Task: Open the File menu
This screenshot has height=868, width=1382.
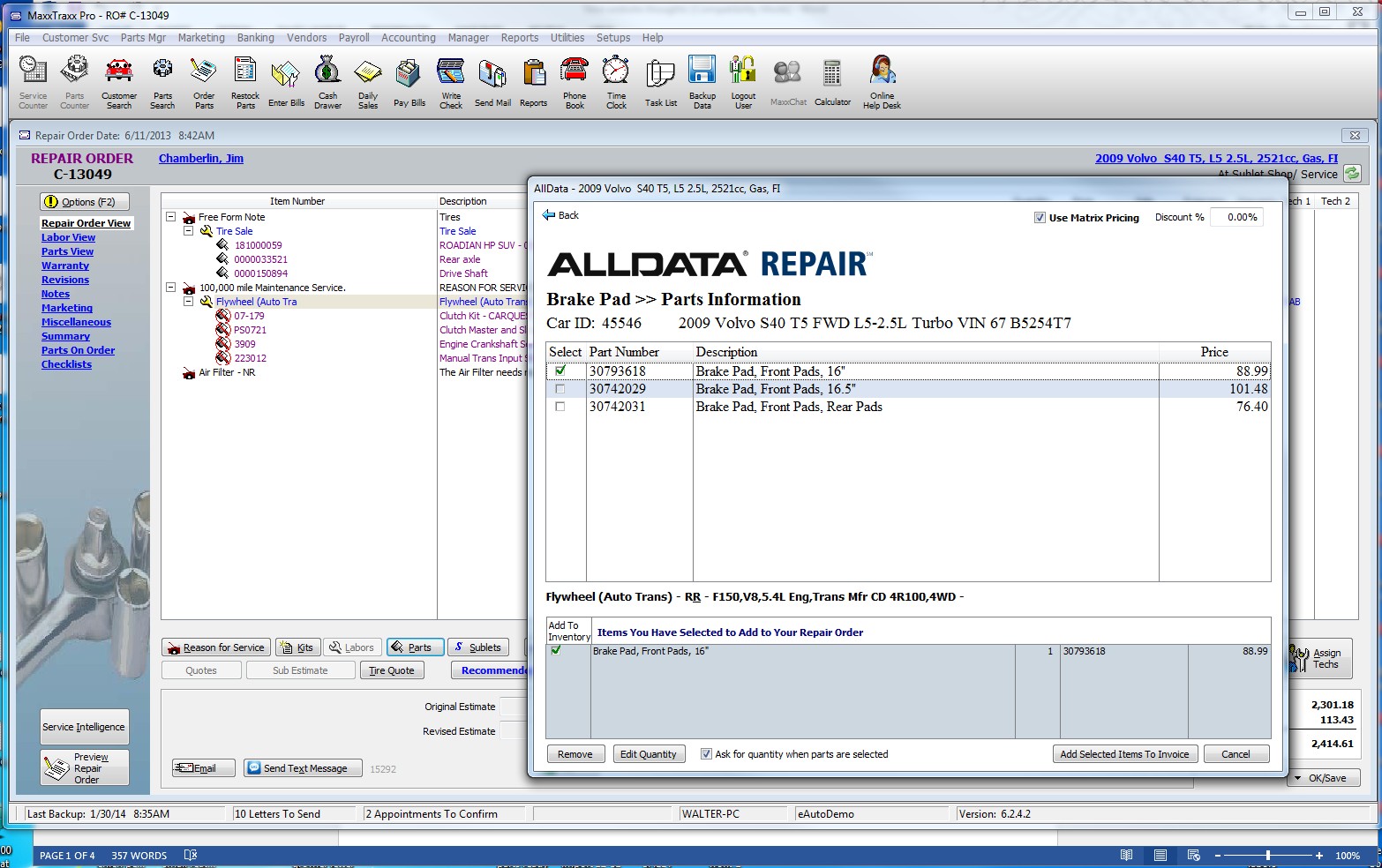Action: click(x=22, y=38)
